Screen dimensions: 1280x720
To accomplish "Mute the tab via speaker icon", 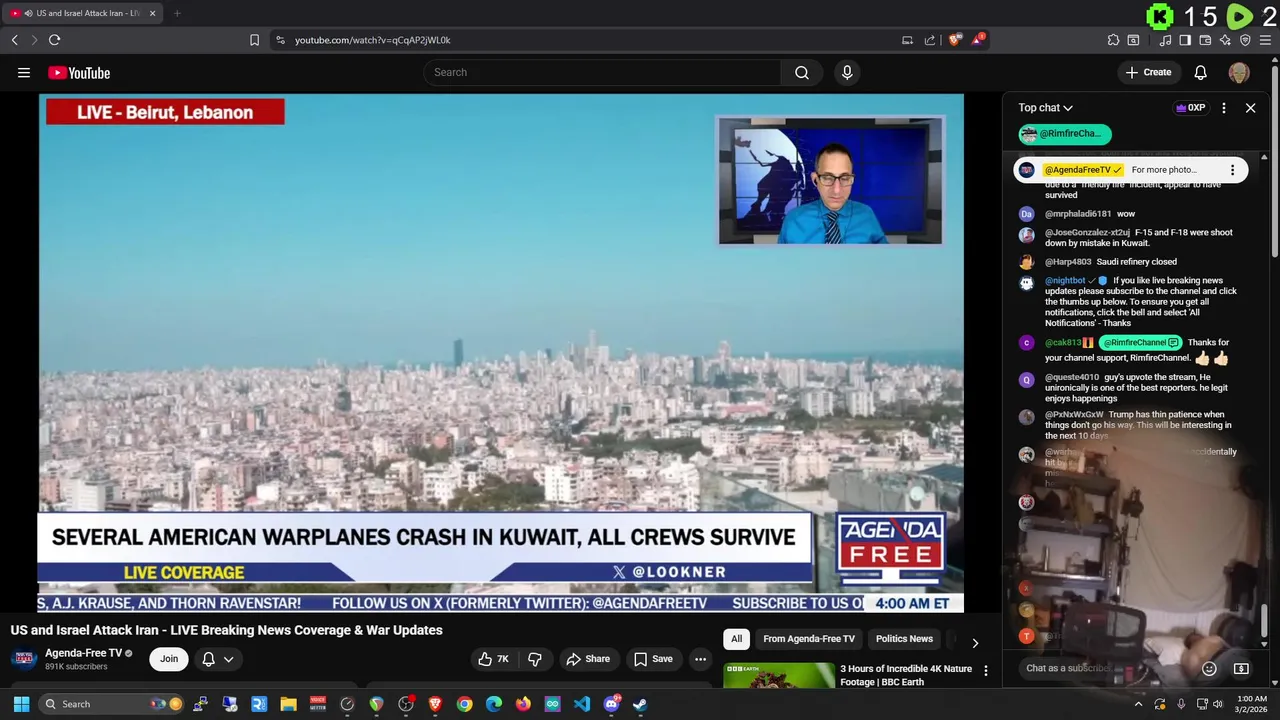I will click(28, 13).
